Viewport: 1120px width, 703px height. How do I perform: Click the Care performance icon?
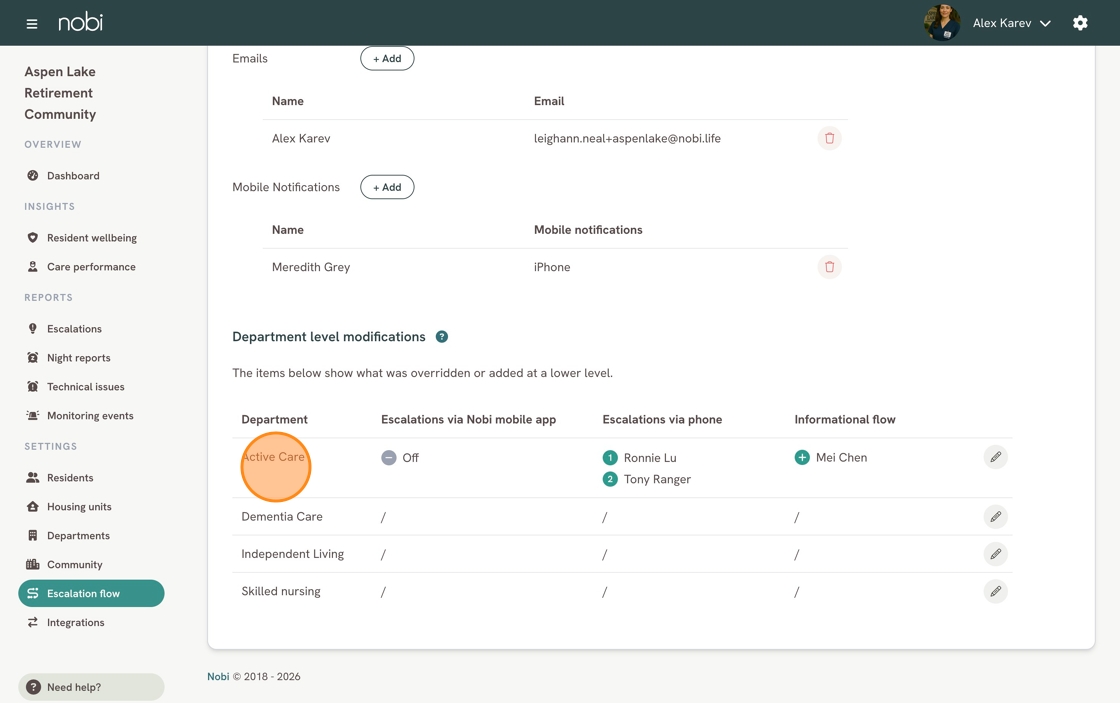click(32, 266)
